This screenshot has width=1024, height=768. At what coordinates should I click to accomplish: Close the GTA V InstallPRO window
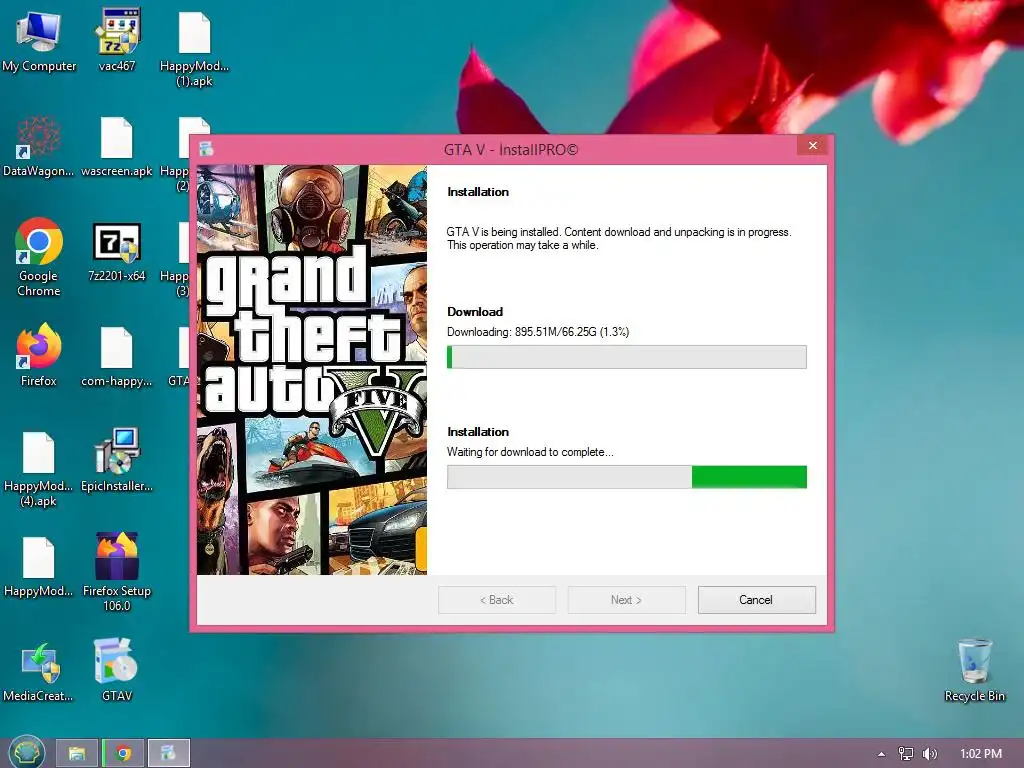coord(812,146)
